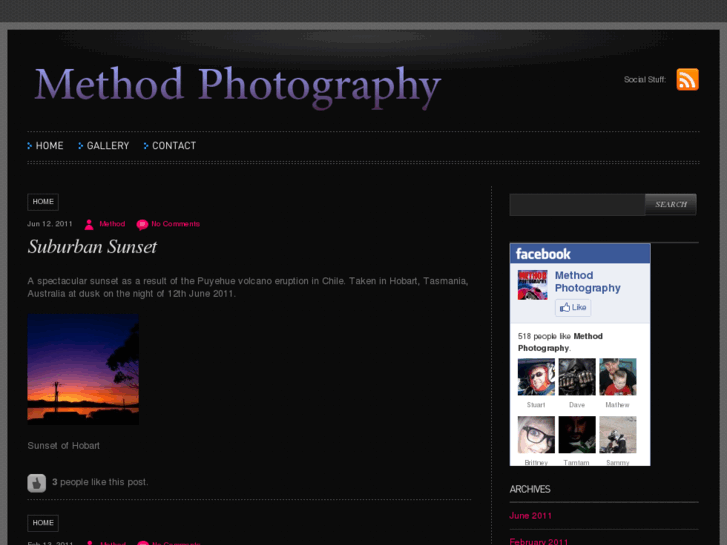Click the Facebook Like button
Screen dimensions: 727x545
[573, 308]
